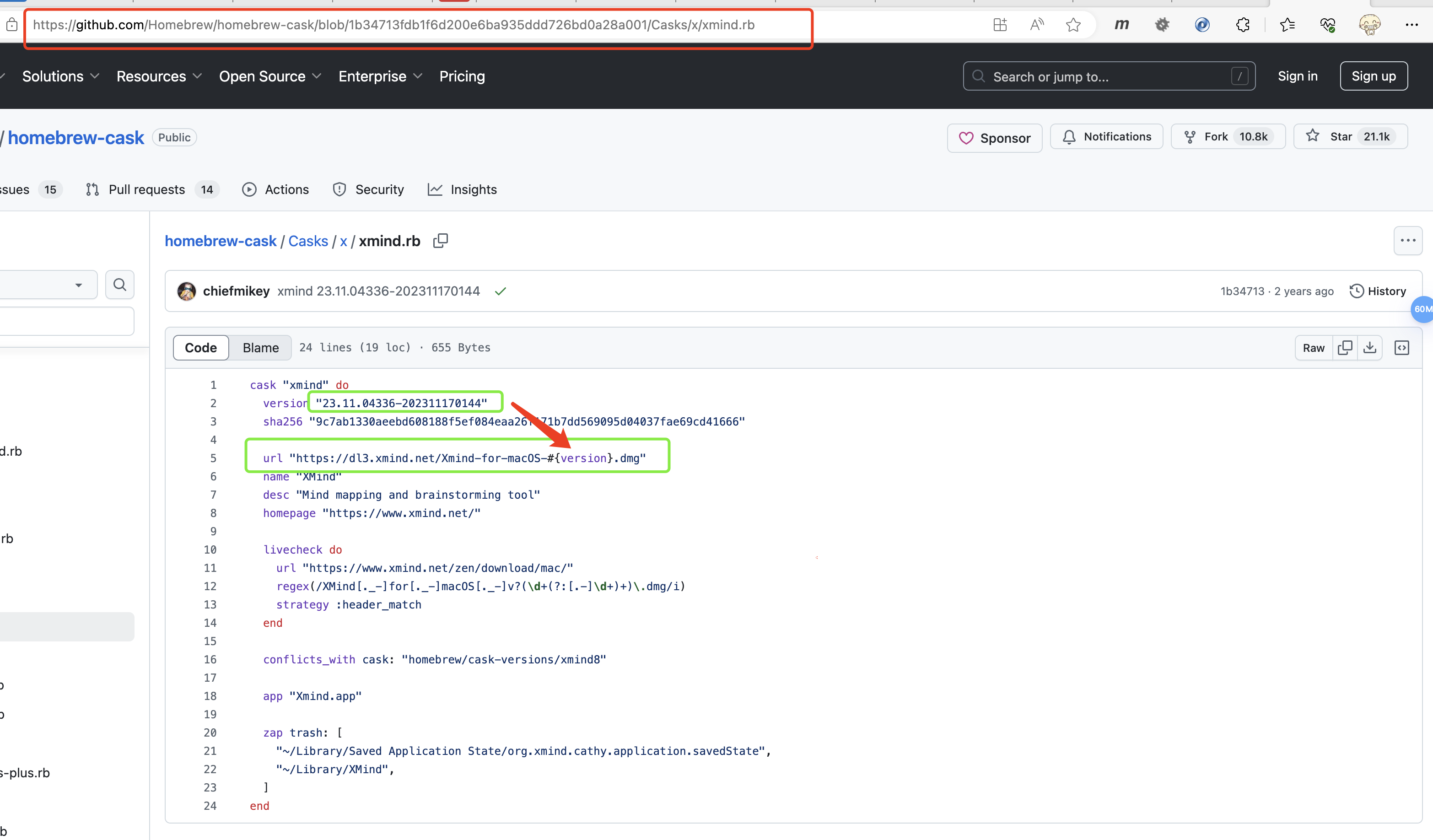Viewport: 1433px width, 840px height.
Task: Click the copy raw file icon
Action: (1345, 348)
